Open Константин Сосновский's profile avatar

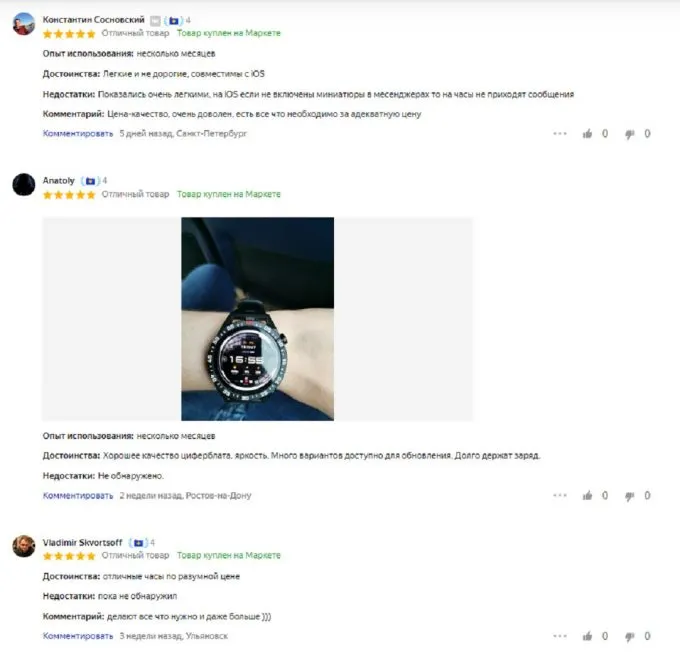click(24, 24)
